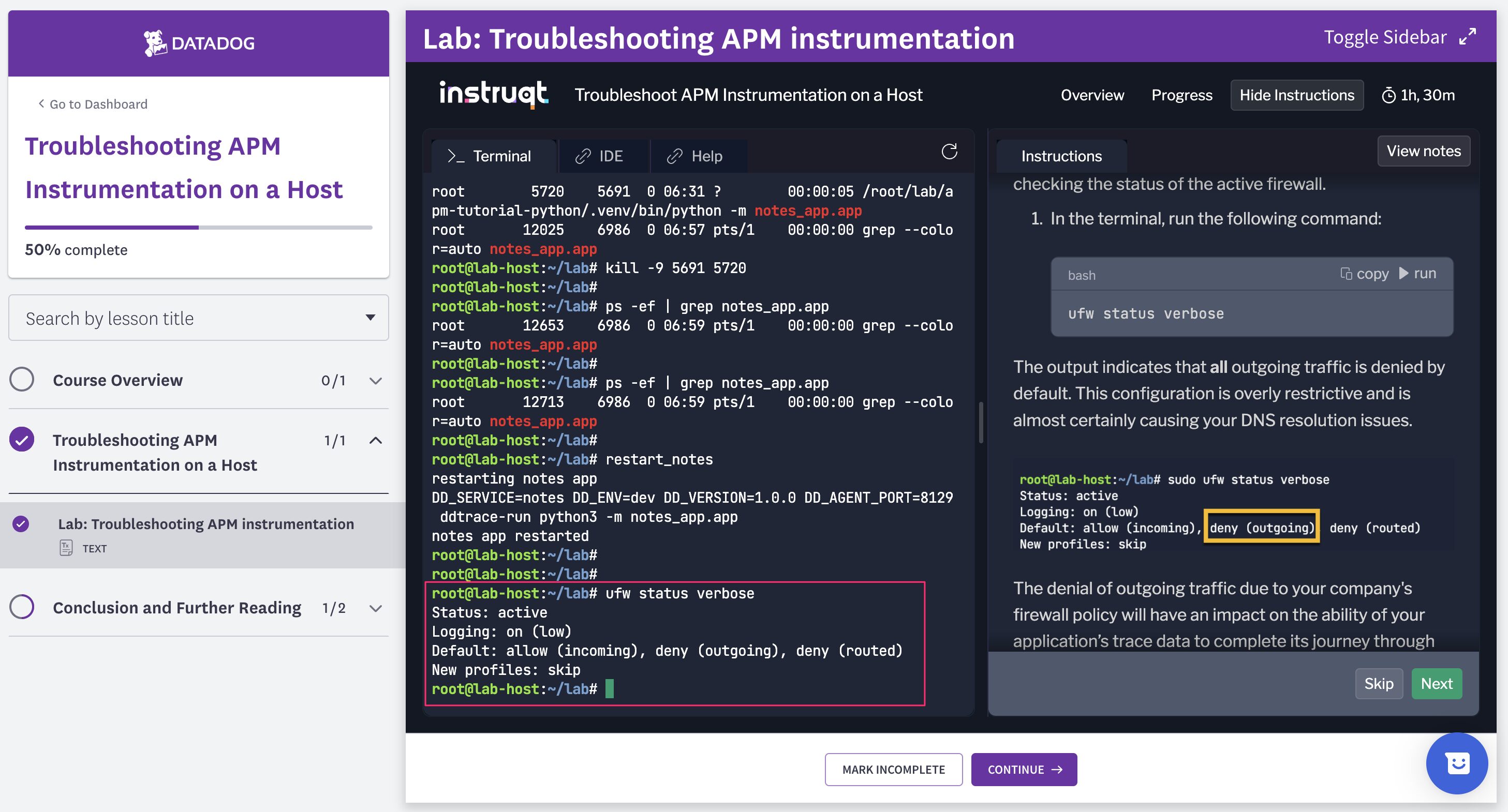
Task: Click the CONTINUE button
Action: [1024, 769]
